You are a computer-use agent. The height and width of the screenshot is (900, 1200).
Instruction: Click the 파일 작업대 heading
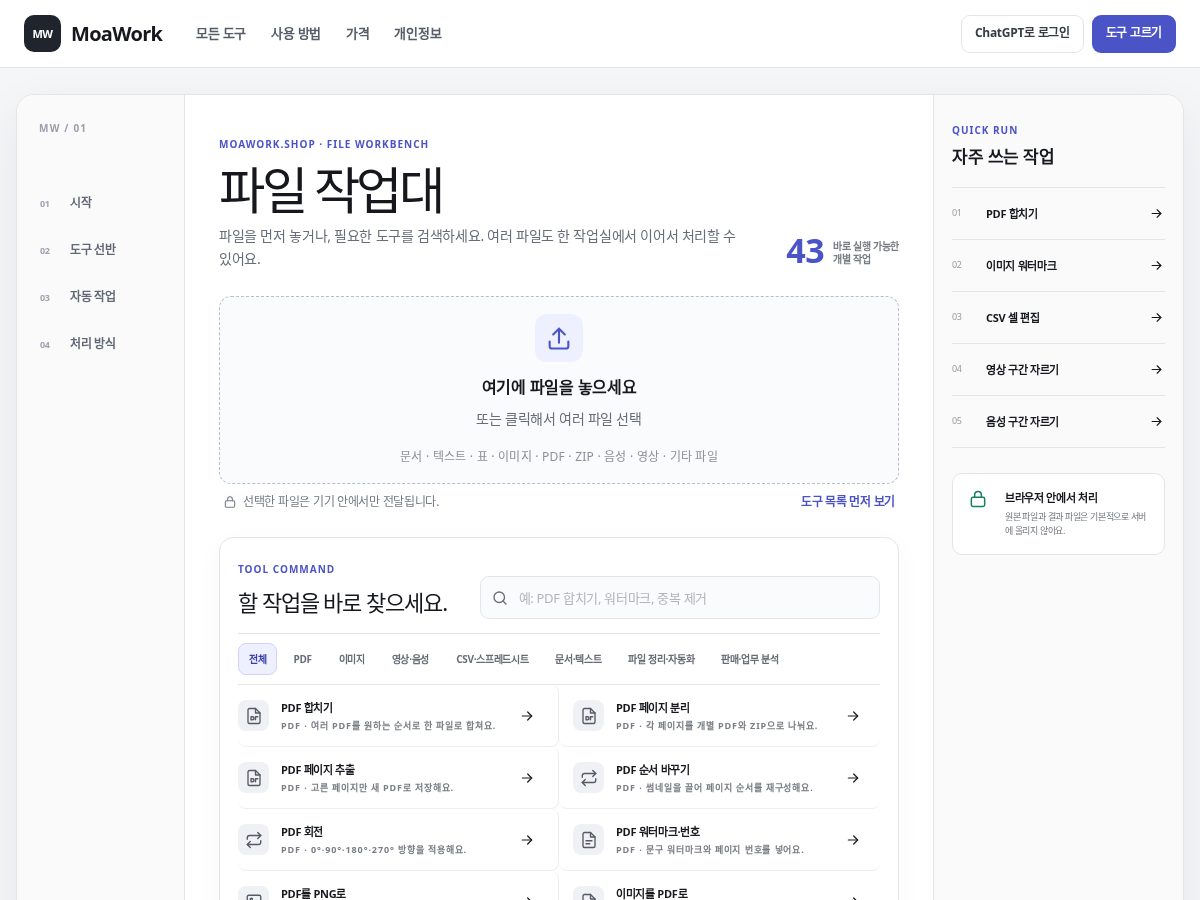coord(331,189)
